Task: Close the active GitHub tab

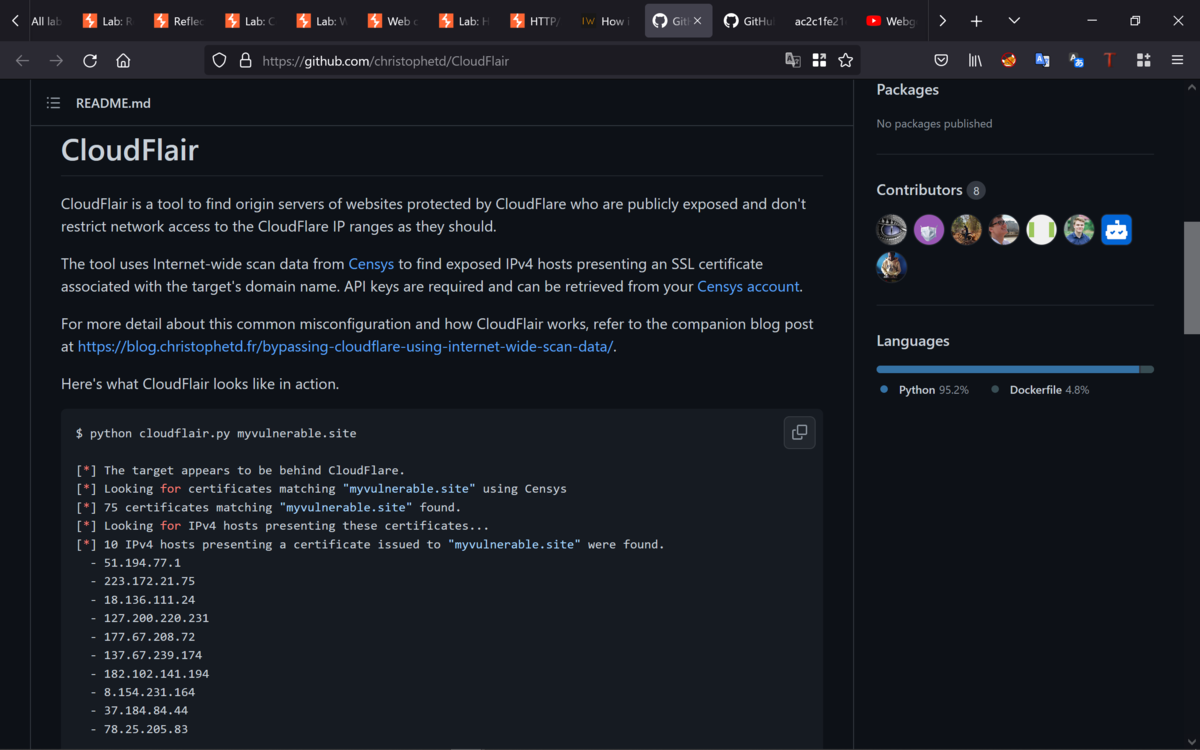Action: (697, 21)
